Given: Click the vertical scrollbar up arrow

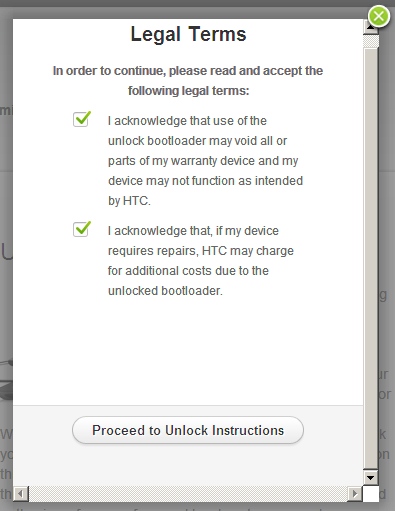Looking at the screenshot, I should coord(370,27).
